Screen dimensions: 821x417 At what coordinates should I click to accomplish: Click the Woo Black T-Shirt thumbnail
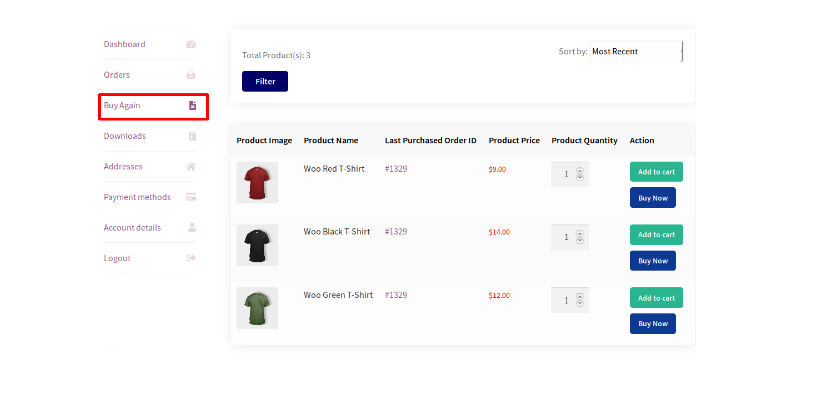pos(257,245)
